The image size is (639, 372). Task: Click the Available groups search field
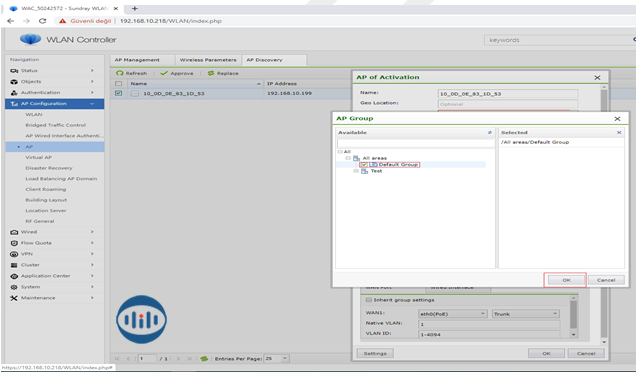pyautogui.click(x=415, y=143)
